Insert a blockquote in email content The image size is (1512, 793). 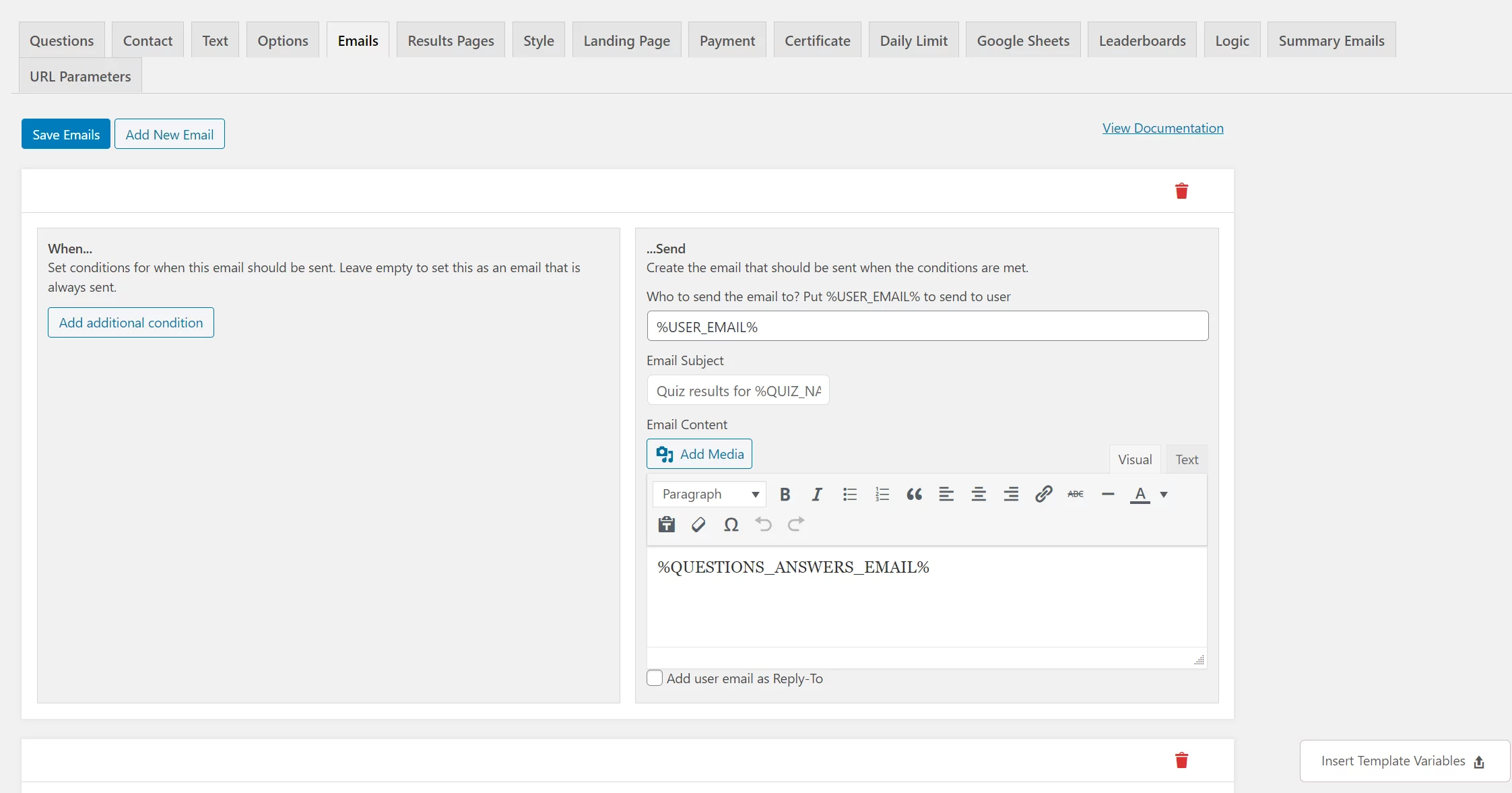click(914, 494)
